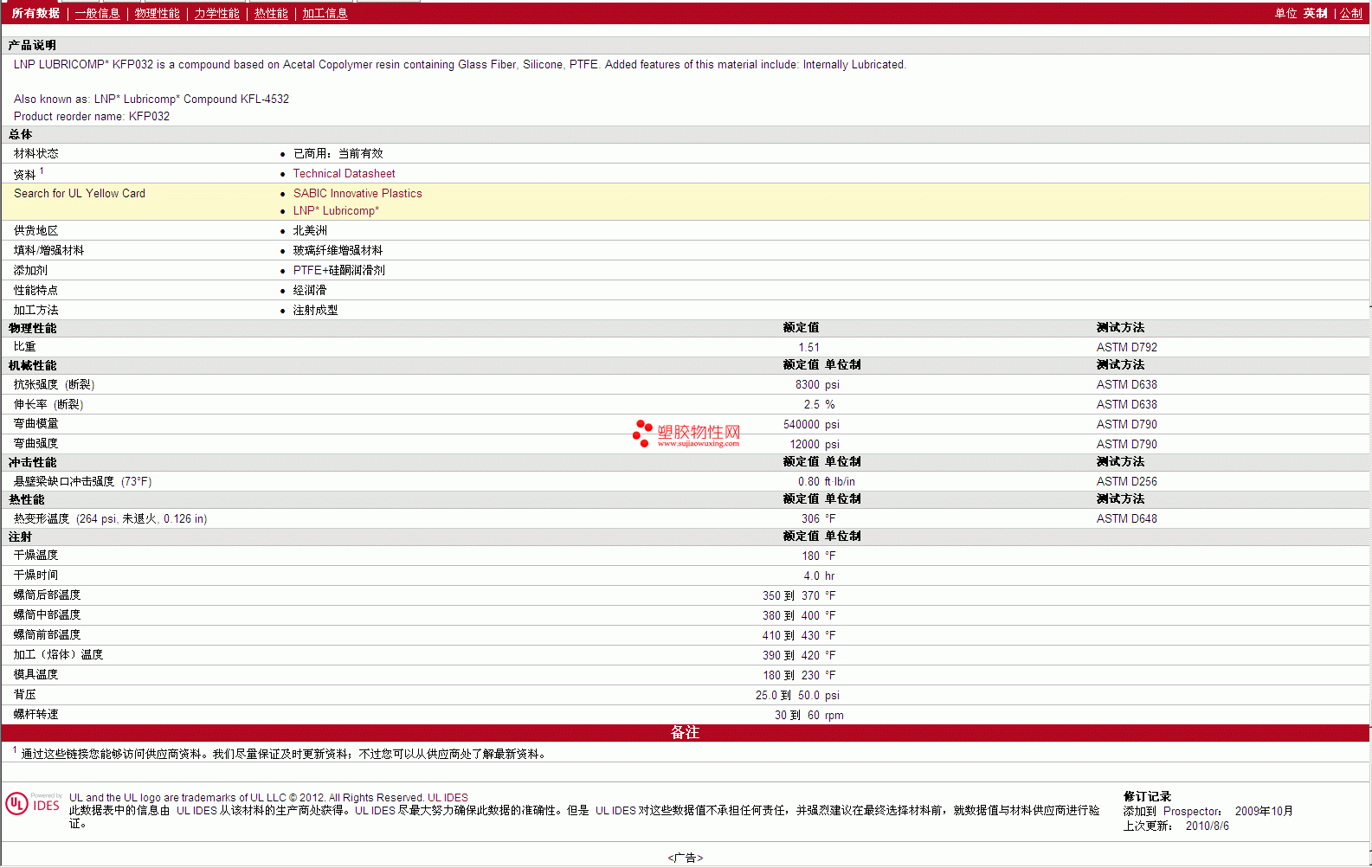Screen dimensions: 1372x868
Task: Click the 注射成型 processing method value
Action: point(315,311)
